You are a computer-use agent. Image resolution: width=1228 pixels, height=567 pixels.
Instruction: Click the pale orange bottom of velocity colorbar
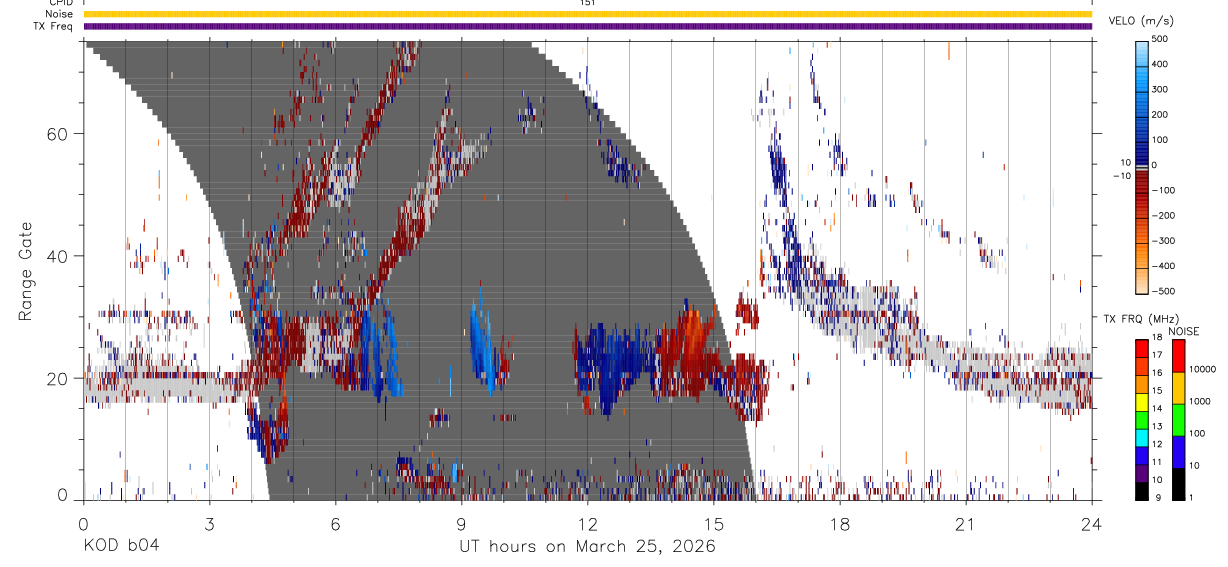coord(1142,283)
